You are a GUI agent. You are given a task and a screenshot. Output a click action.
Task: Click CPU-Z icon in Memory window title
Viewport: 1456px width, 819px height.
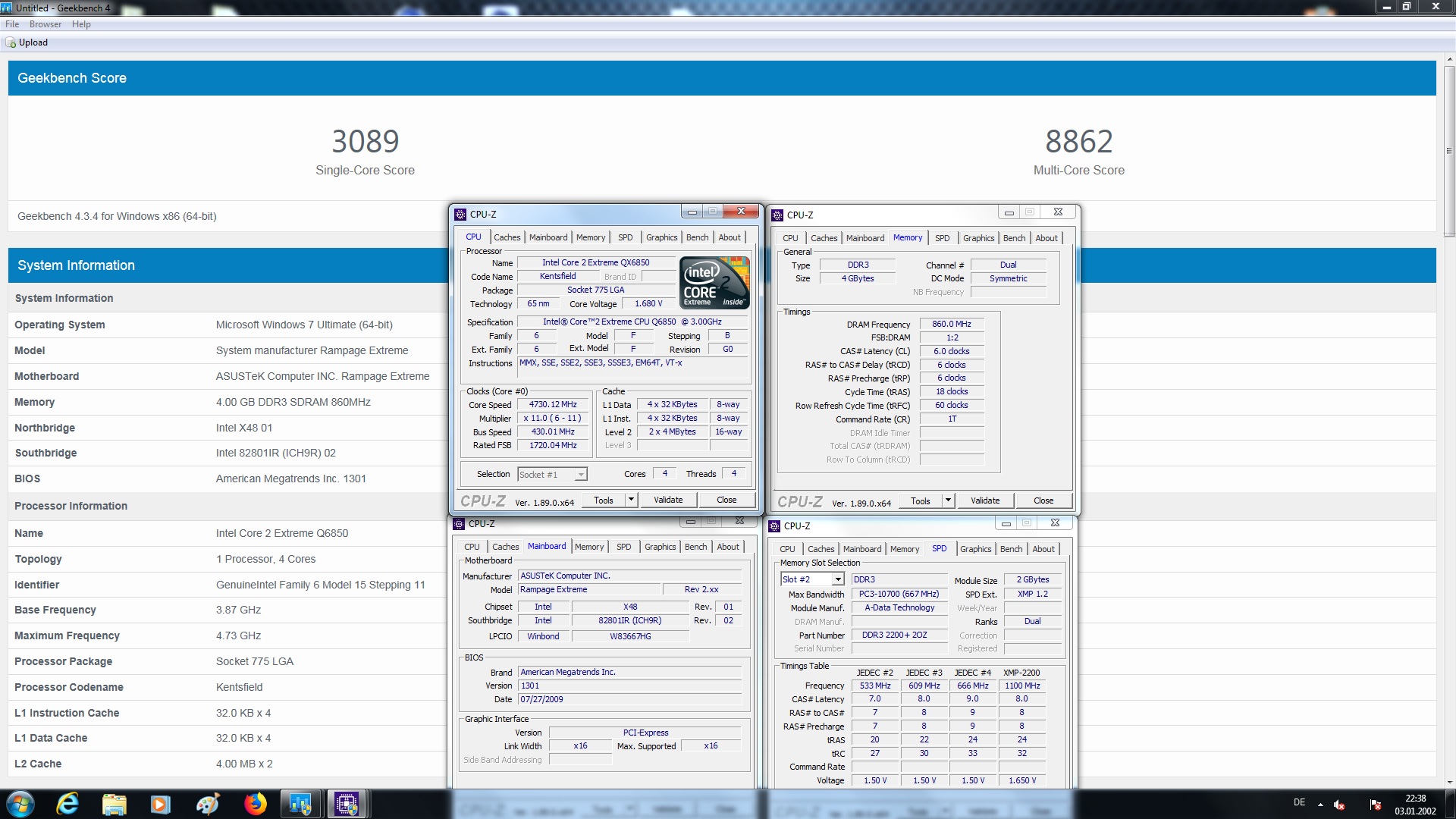point(777,215)
